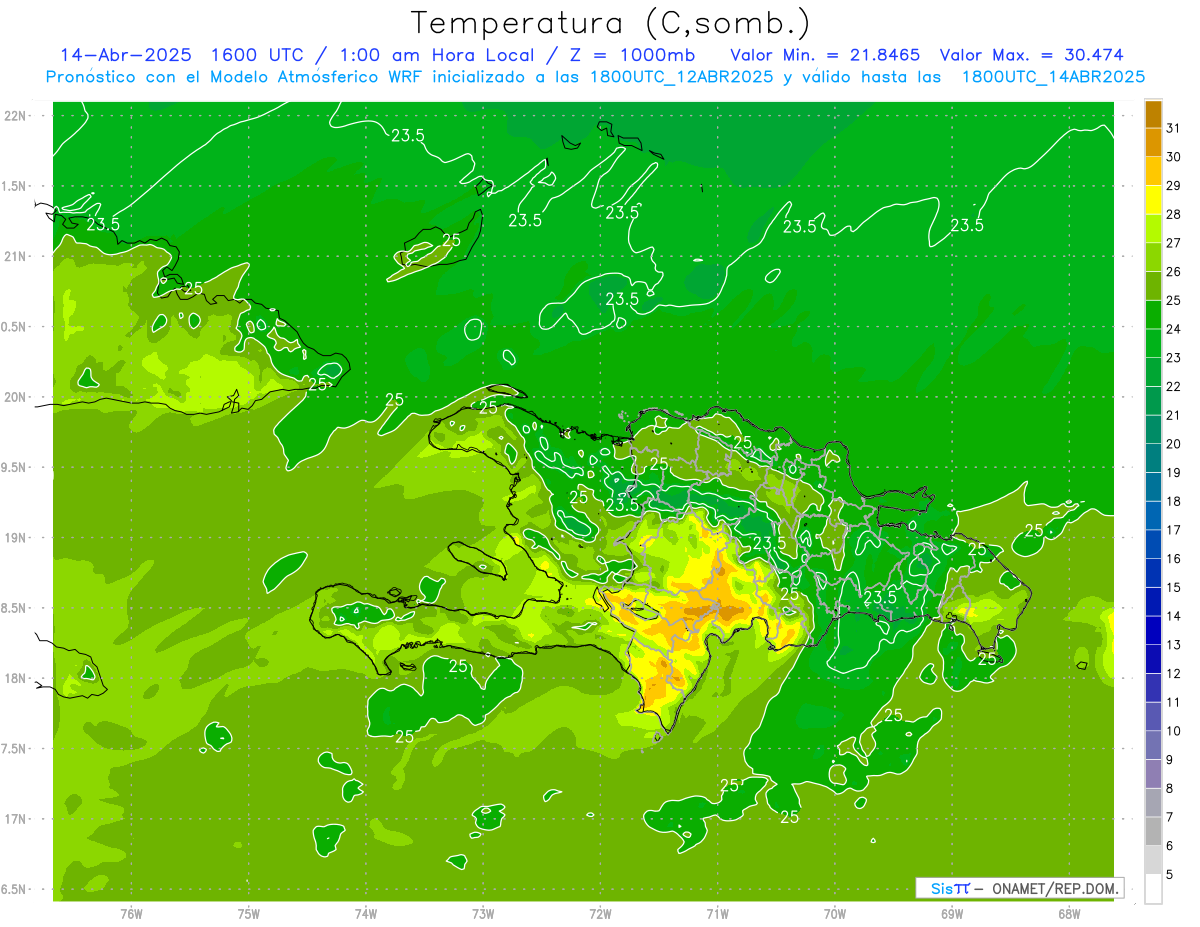Click "1800UTC_14ABR2025" valid-until time

coord(1053,77)
